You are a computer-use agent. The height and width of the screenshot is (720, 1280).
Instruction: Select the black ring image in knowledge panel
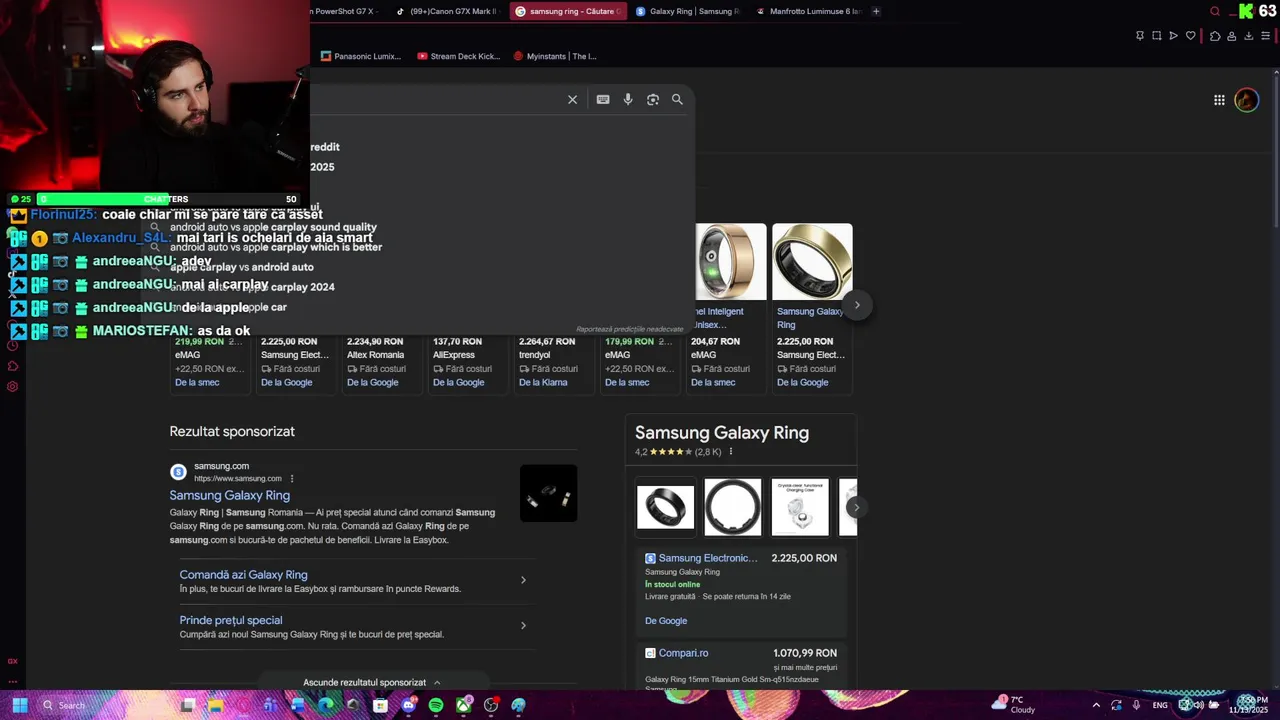[665, 507]
